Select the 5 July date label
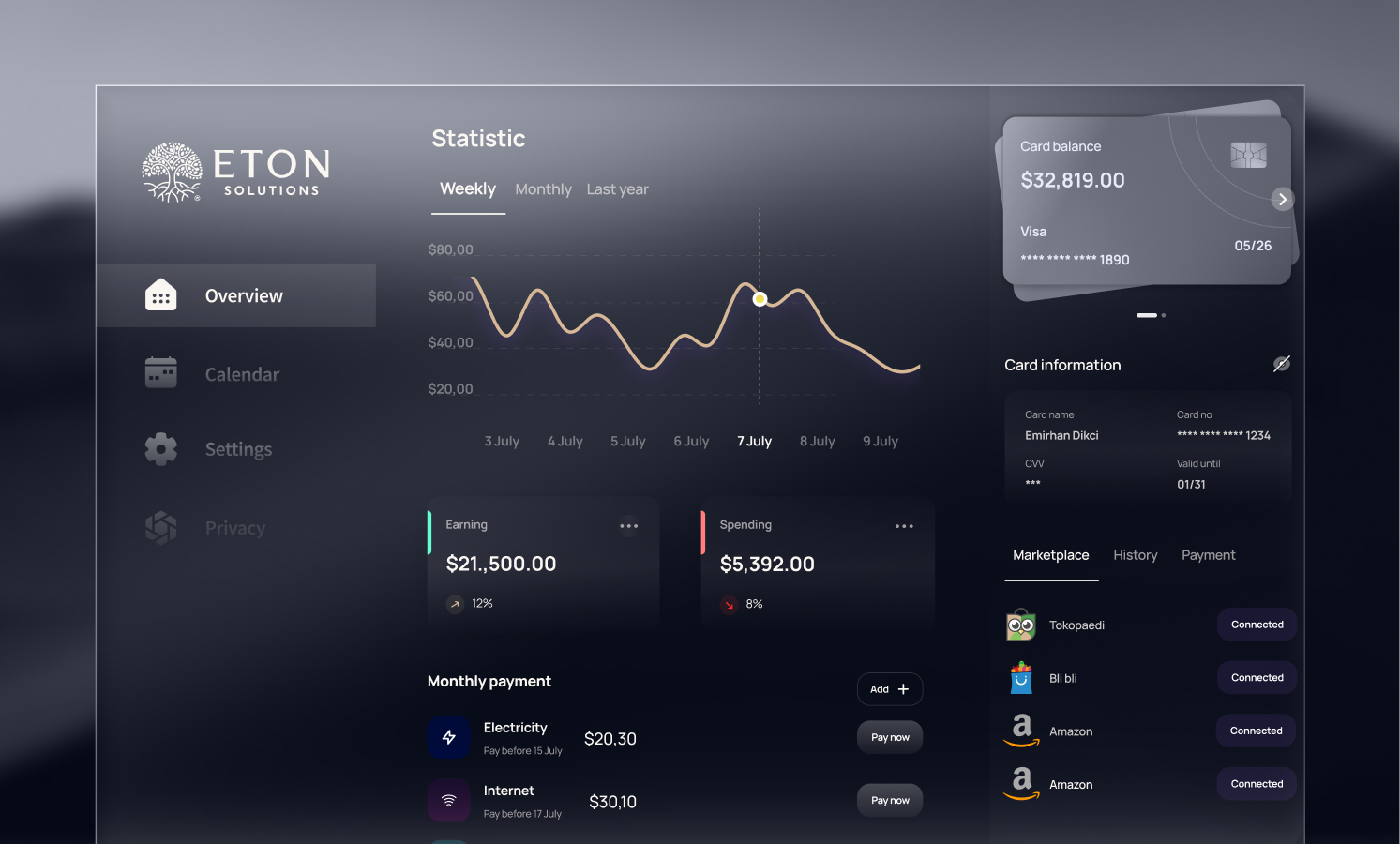1400x844 pixels. (x=627, y=442)
